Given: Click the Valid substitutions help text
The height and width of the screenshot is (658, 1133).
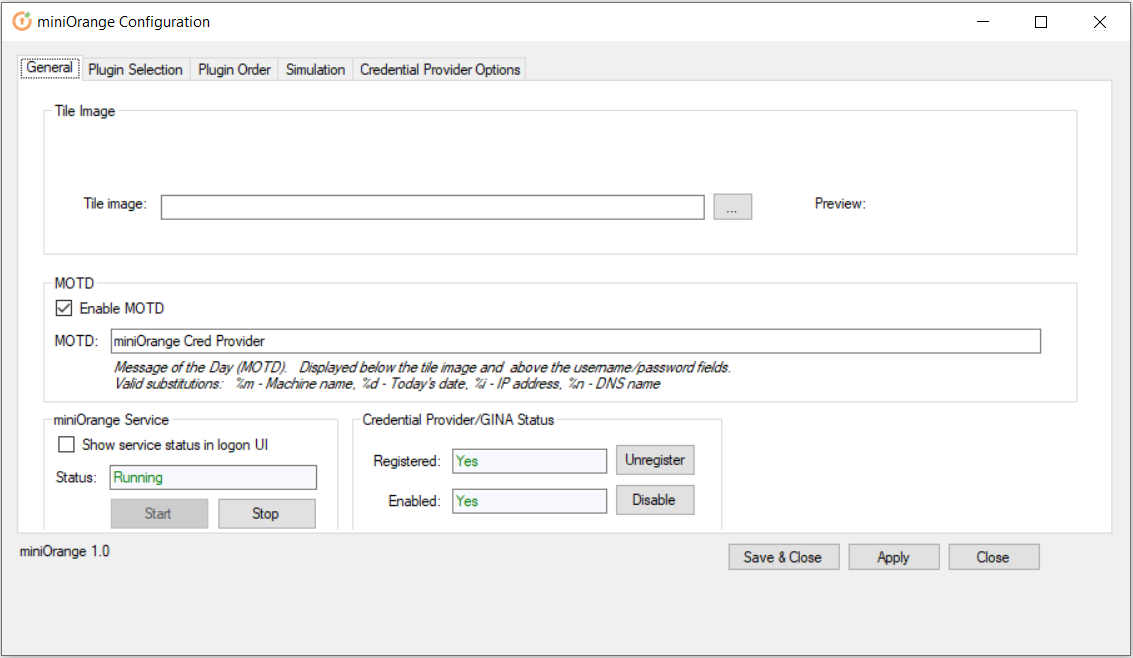Looking at the screenshot, I should point(387,384).
